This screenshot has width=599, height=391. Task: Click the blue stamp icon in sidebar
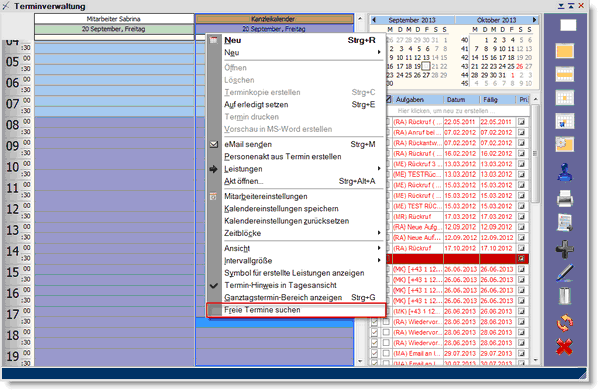coord(565,173)
